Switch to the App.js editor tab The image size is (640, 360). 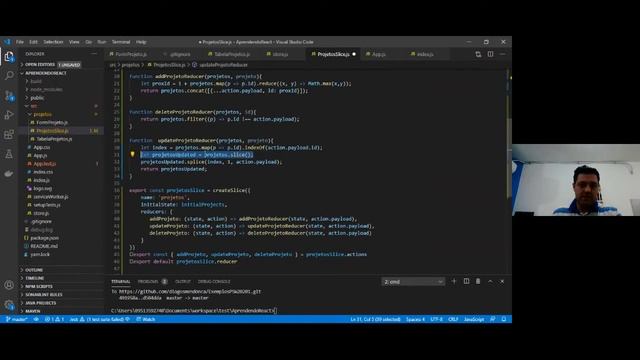378,54
